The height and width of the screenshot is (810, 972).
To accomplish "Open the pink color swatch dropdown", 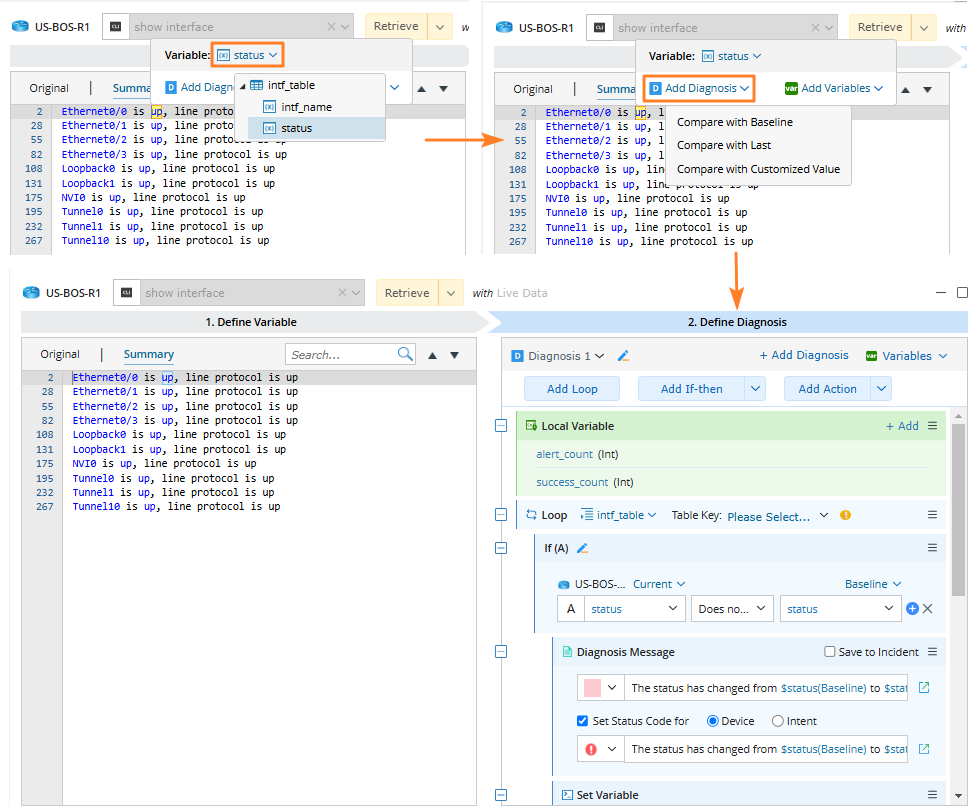I will [600, 688].
